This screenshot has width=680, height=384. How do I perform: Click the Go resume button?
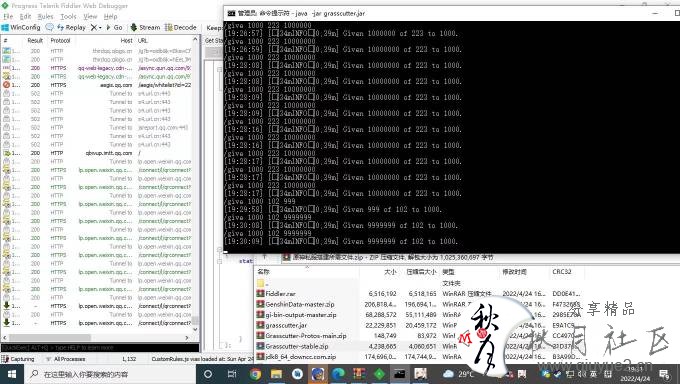114,27
